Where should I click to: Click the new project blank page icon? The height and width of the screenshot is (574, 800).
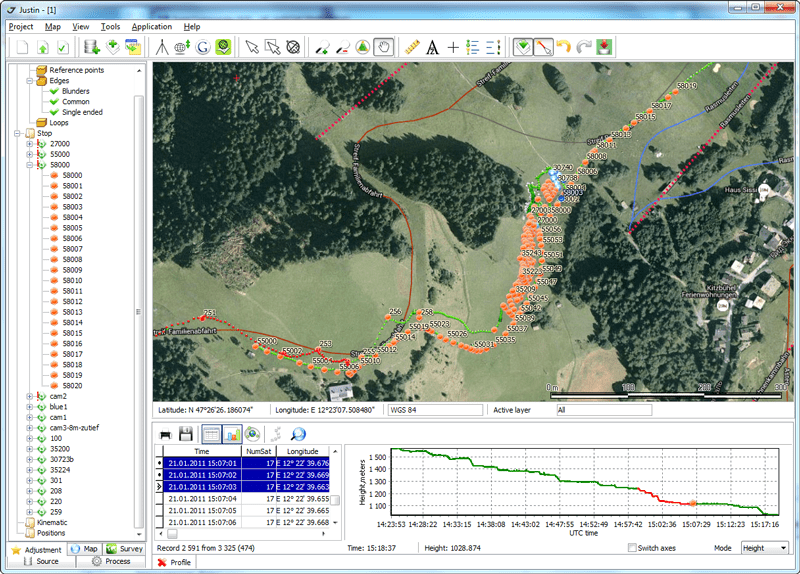pyautogui.click(x=22, y=47)
